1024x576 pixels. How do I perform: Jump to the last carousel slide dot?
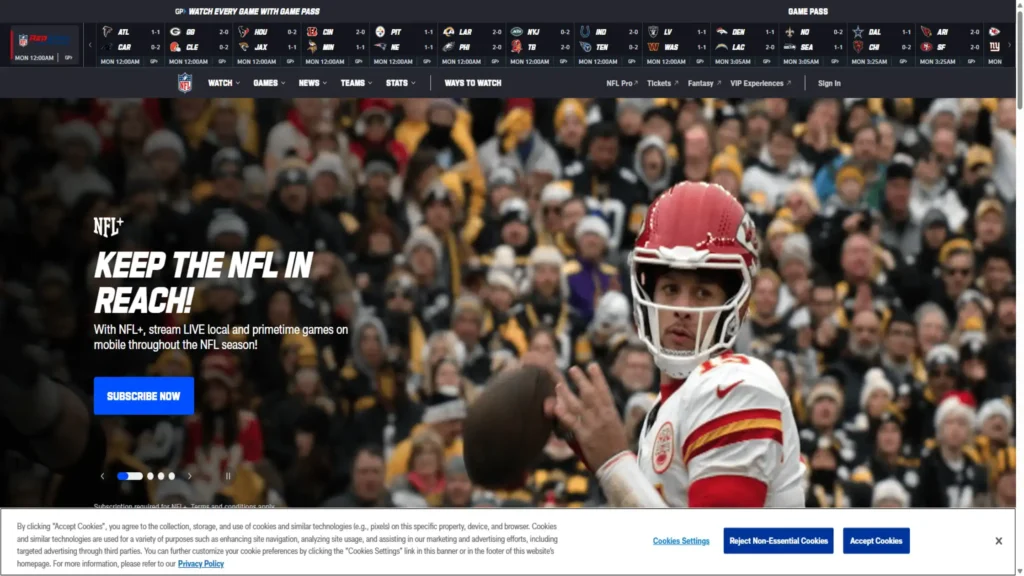pos(171,476)
